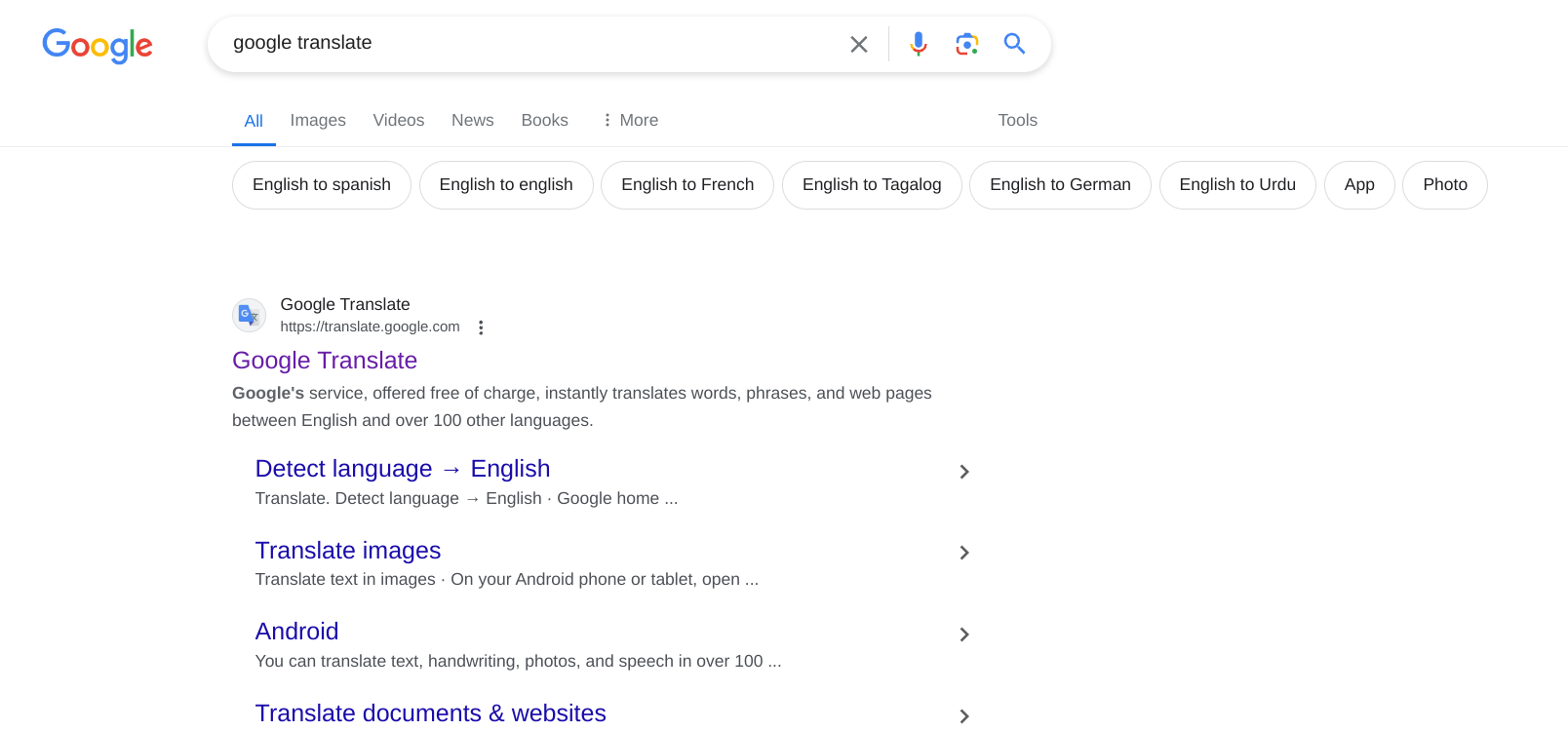The height and width of the screenshot is (731, 1568).
Task: Click the Google logo
Action: (x=98, y=45)
